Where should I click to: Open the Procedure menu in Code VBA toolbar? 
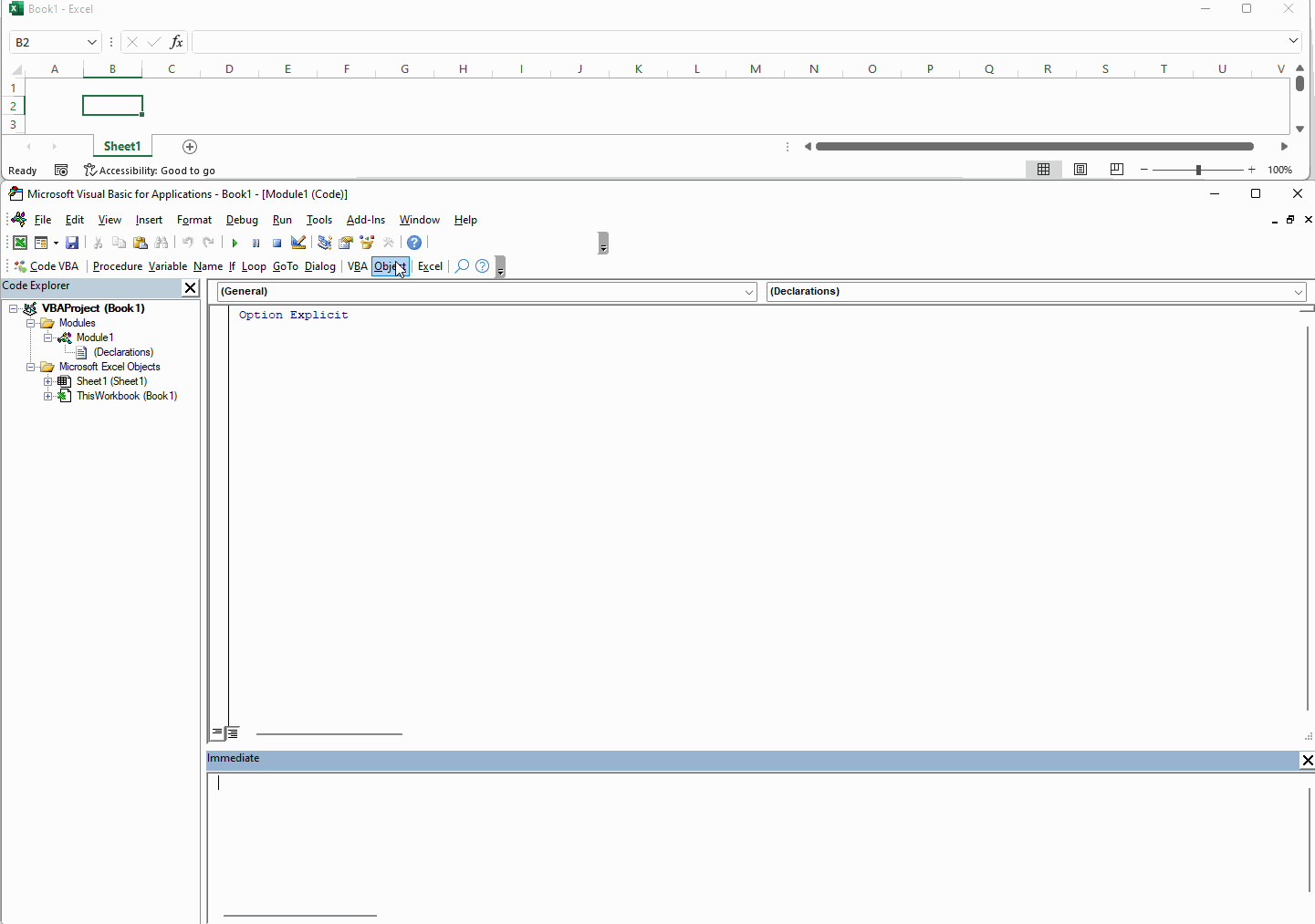tap(118, 266)
